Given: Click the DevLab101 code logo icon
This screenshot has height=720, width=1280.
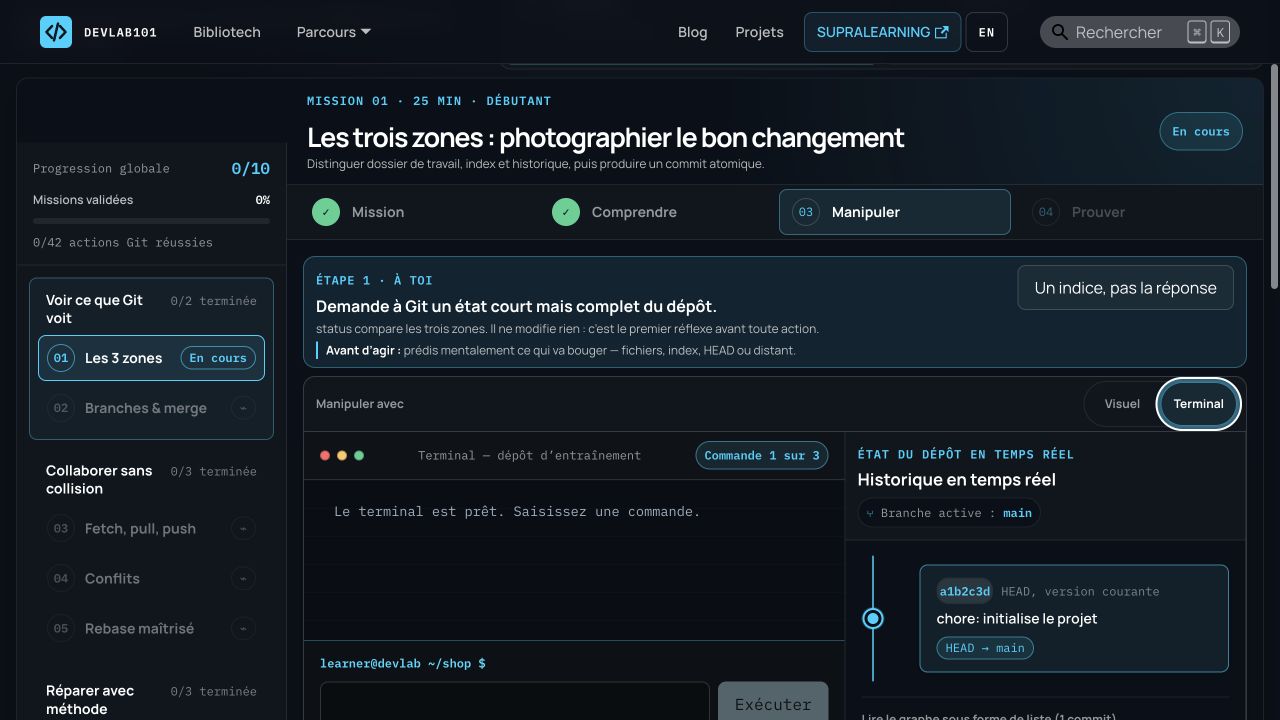Looking at the screenshot, I should 56,32.
